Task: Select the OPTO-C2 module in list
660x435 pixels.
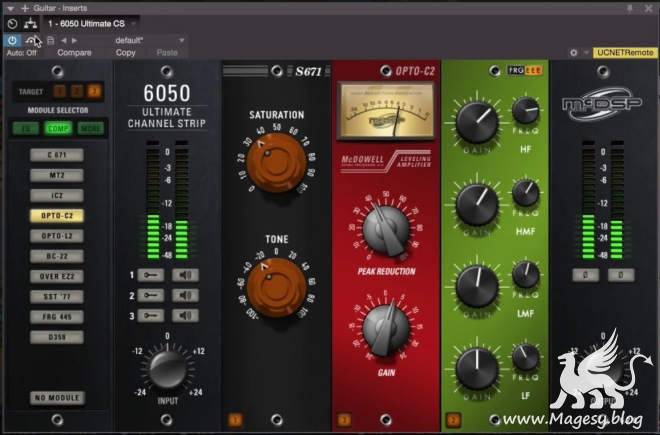Action: [57, 216]
